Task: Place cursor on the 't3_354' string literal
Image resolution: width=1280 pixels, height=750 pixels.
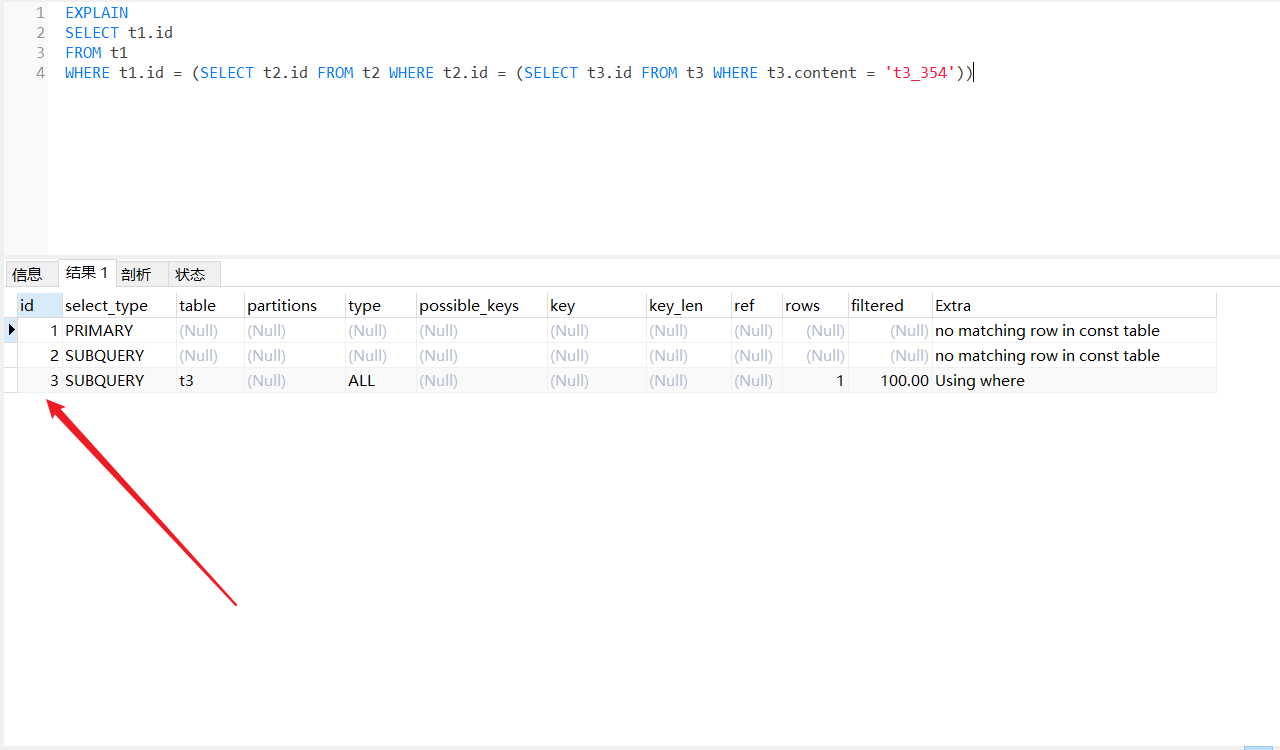Action: 918,72
